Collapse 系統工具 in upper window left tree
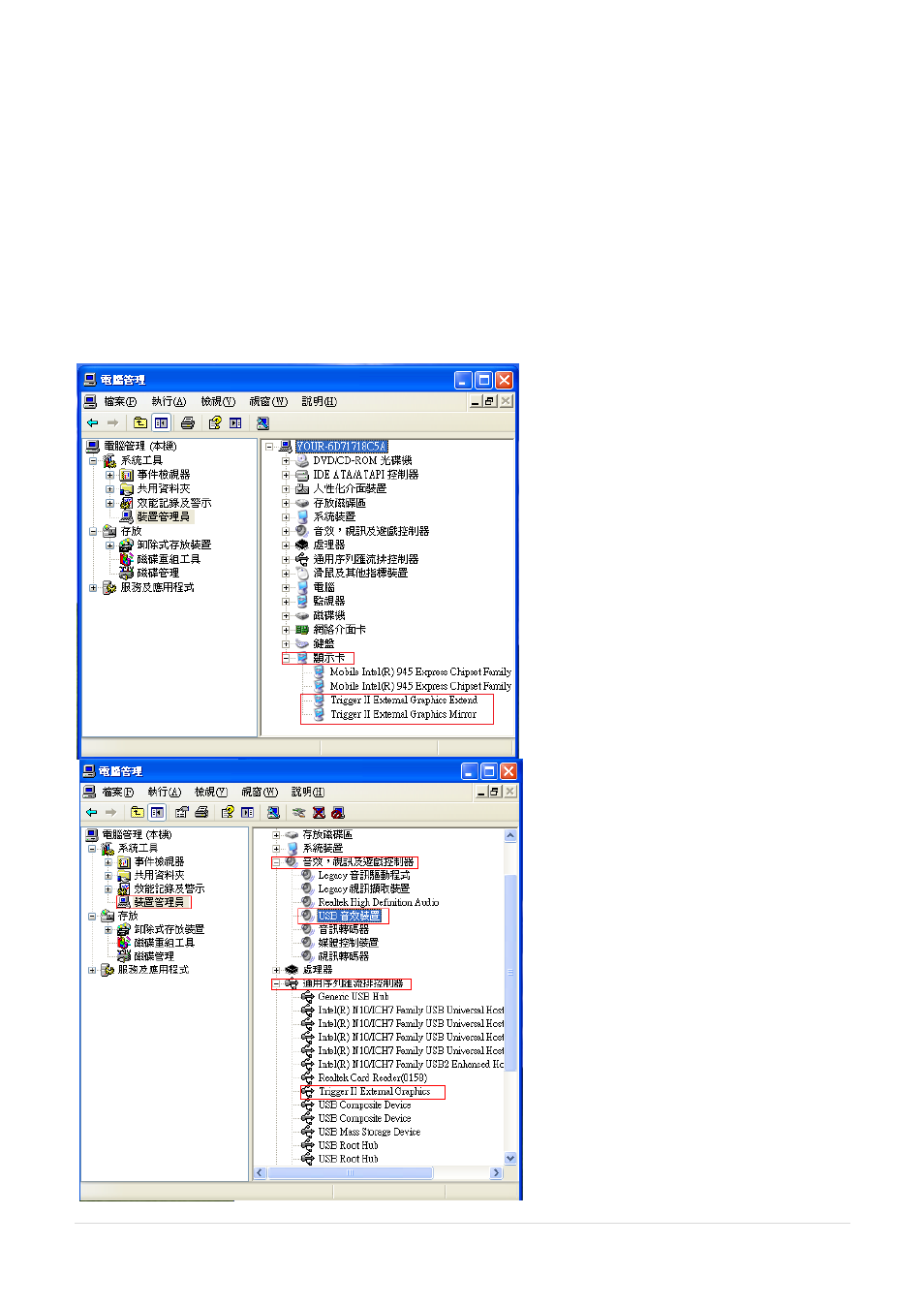Screen dimensions: 924x1308 tap(93, 461)
